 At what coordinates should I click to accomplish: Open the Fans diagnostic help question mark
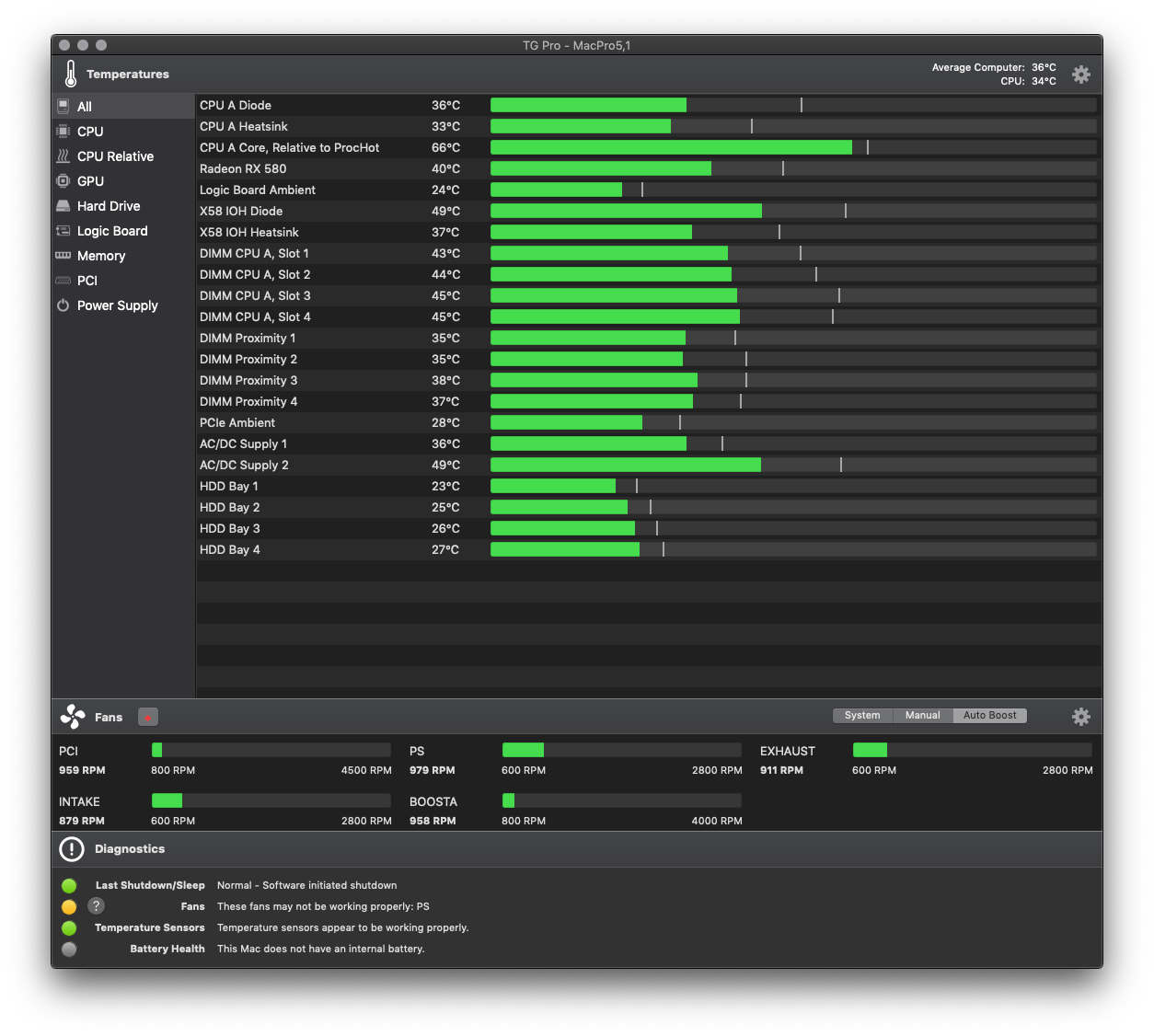click(x=97, y=906)
